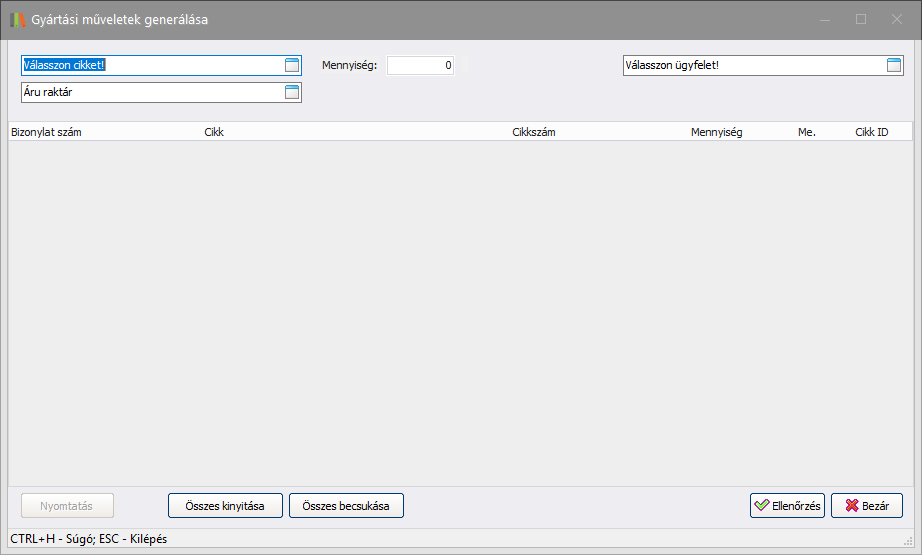The height and width of the screenshot is (555, 922).
Task: Click the Ellenőrzés button with green checkmark
Action: (x=787, y=506)
